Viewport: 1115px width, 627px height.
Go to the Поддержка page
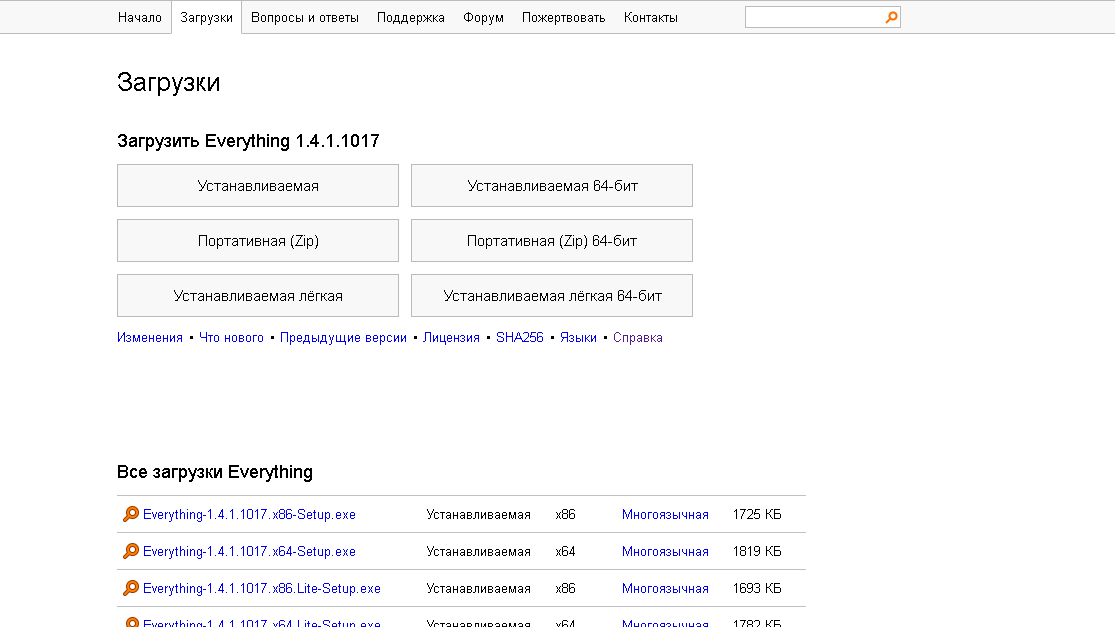(410, 18)
